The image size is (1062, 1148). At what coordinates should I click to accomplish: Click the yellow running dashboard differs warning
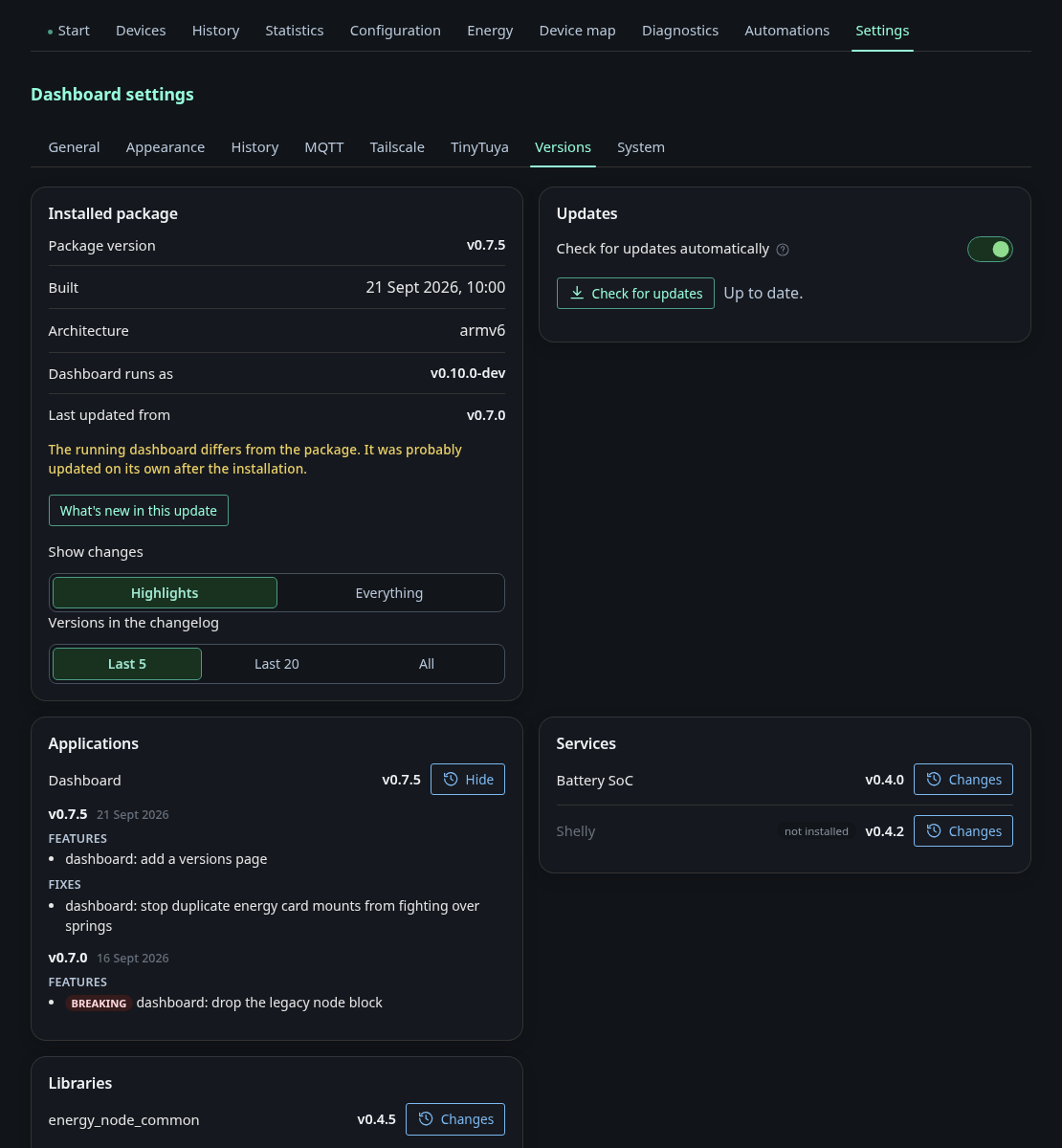[x=255, y=459]
